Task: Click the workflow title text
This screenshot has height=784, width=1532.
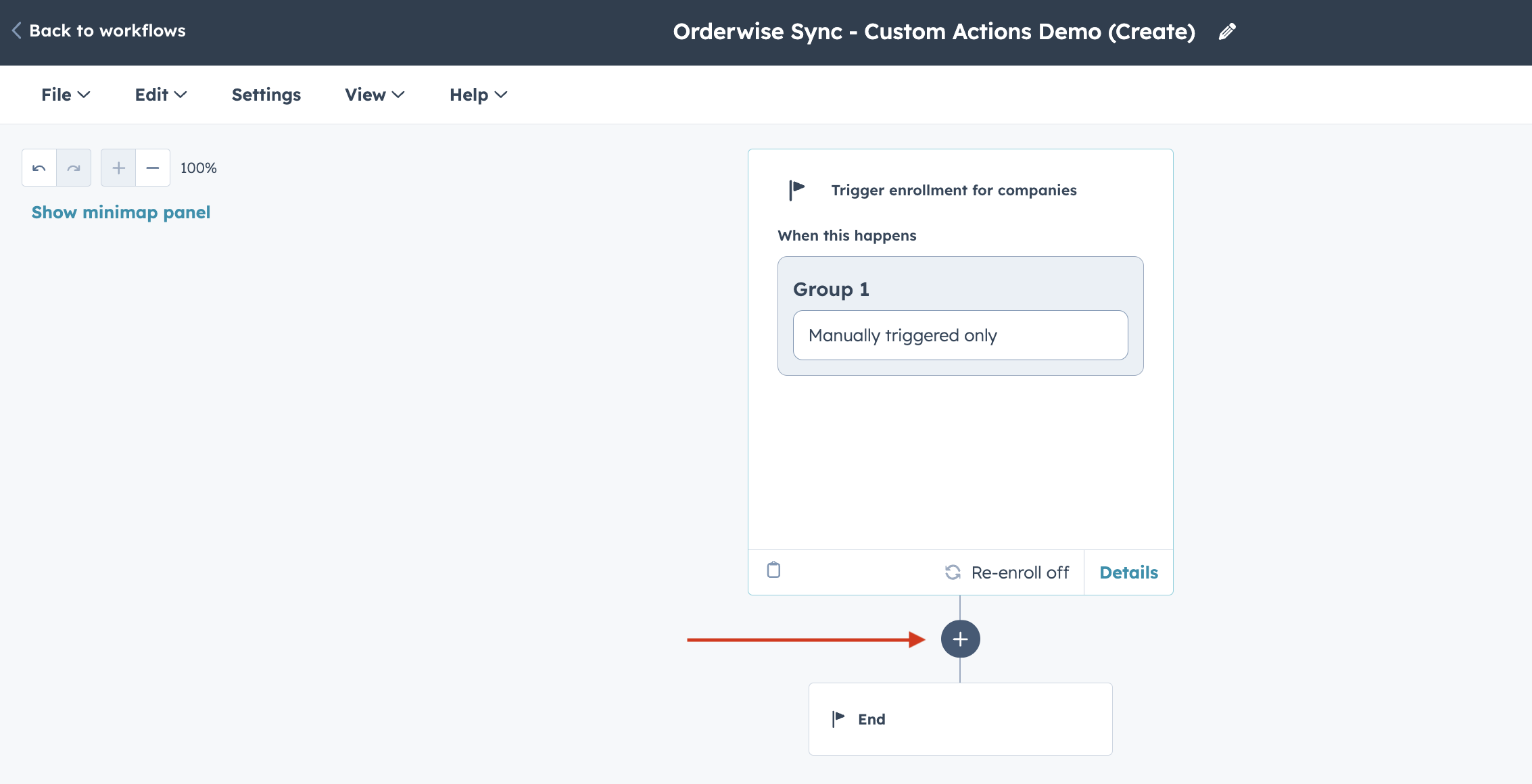Action: [934, 32]
